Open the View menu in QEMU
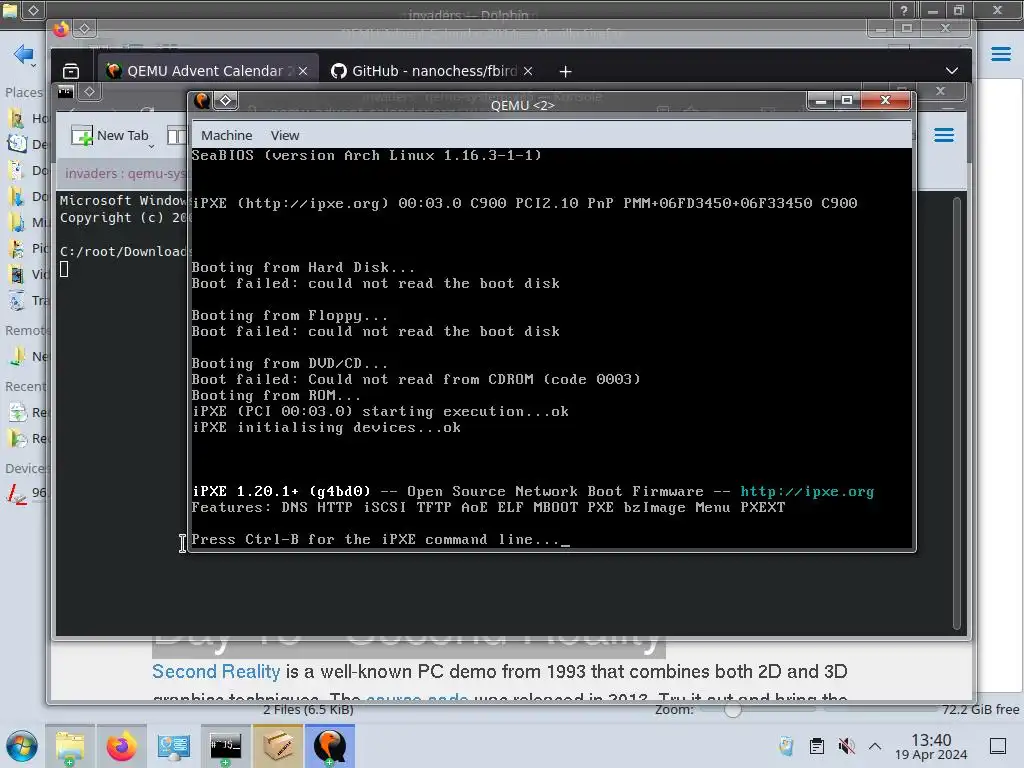 tap(285, 135)
